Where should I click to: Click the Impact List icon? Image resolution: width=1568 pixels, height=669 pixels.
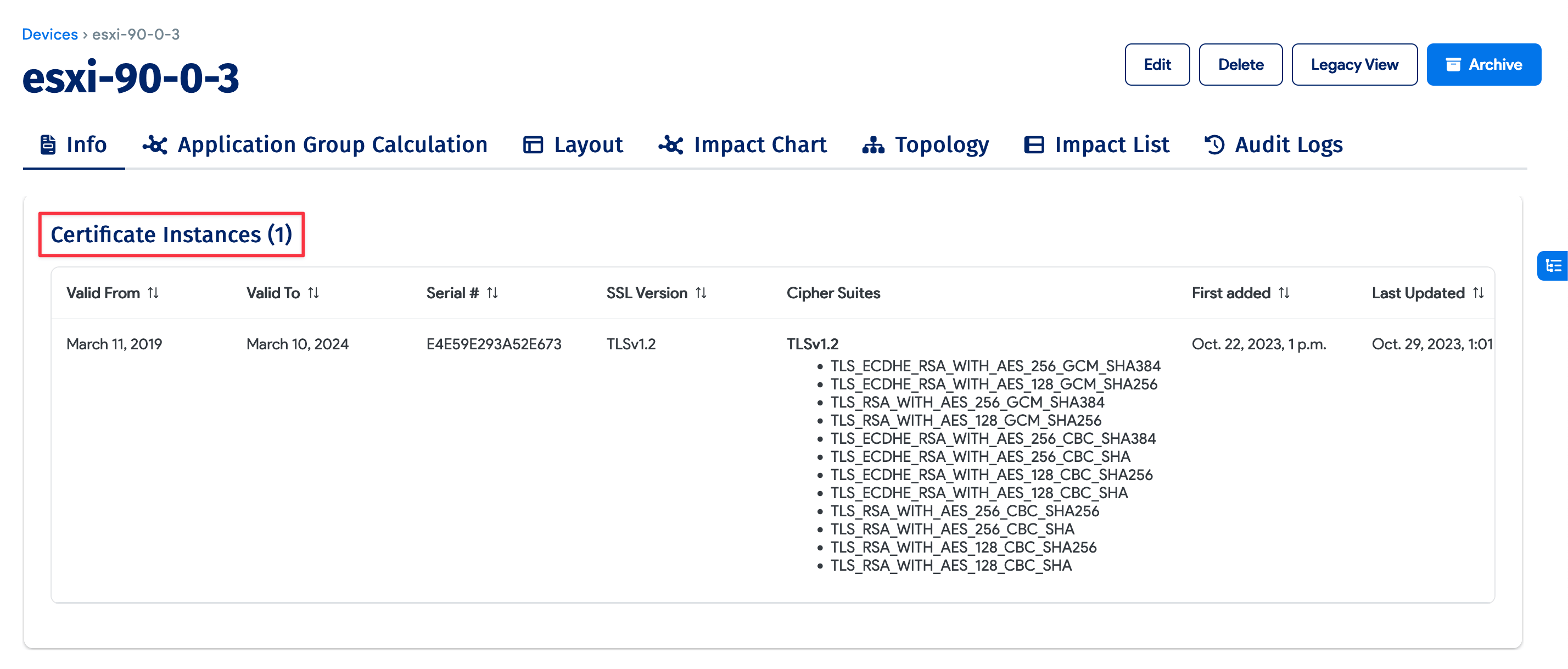[1034, 144]
